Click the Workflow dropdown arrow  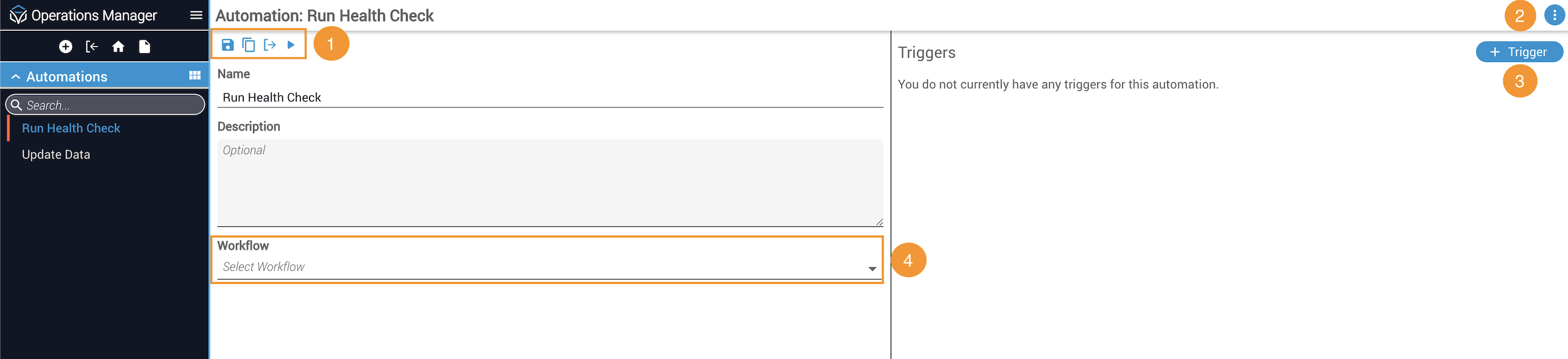(x=872, y=269)
